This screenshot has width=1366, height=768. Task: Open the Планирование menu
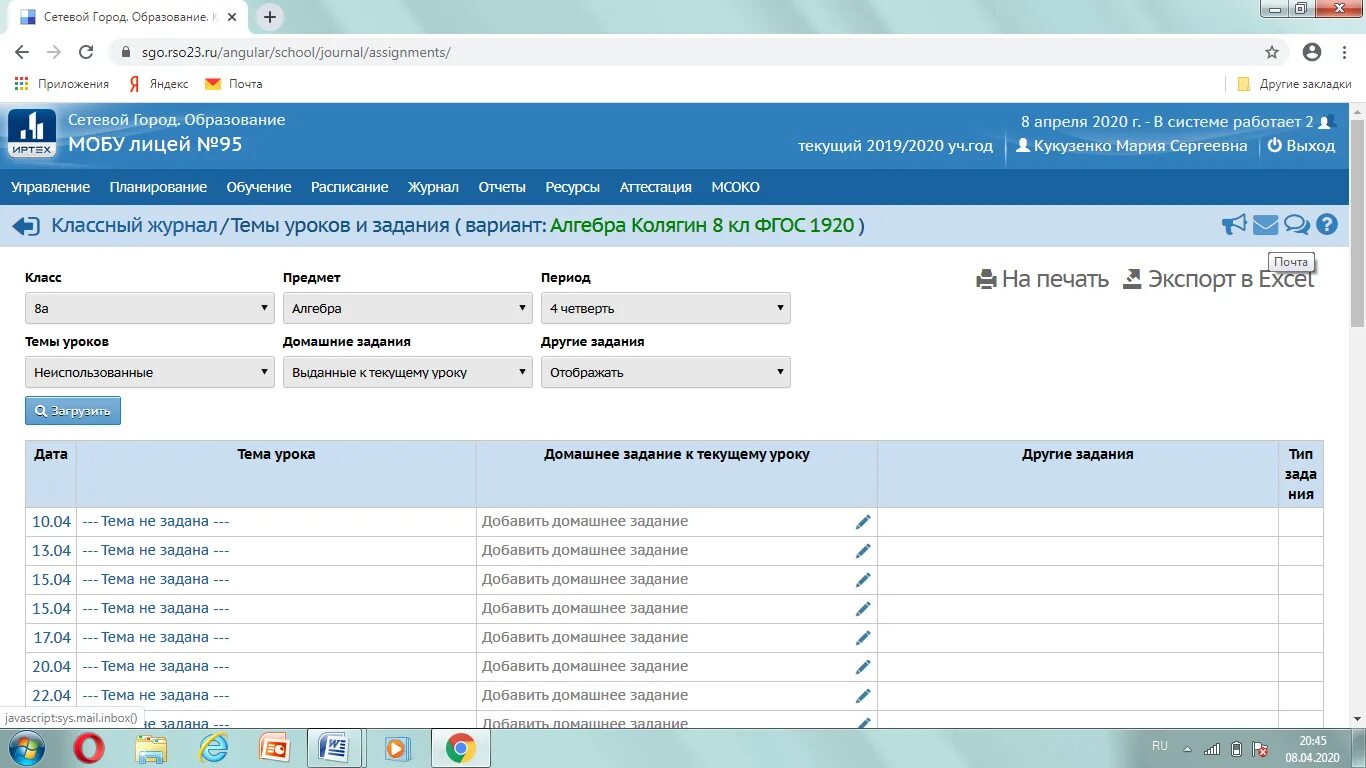[x=158, y=187]
